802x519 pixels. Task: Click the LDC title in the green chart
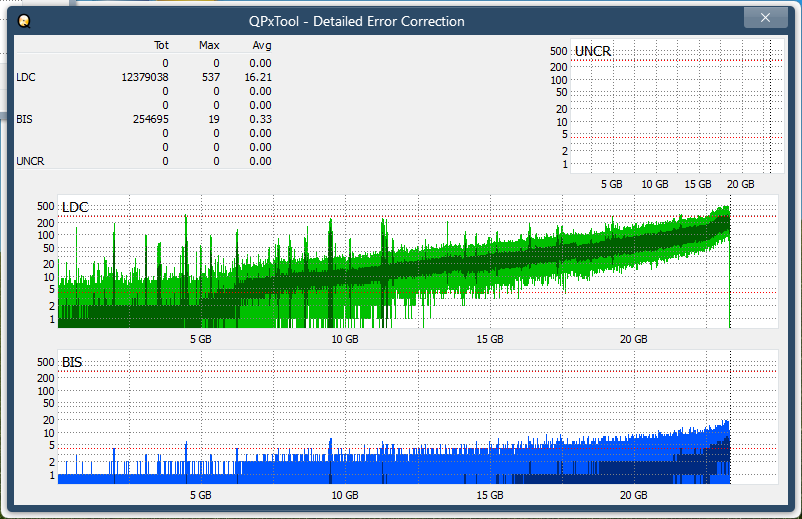tap(75, 207)
